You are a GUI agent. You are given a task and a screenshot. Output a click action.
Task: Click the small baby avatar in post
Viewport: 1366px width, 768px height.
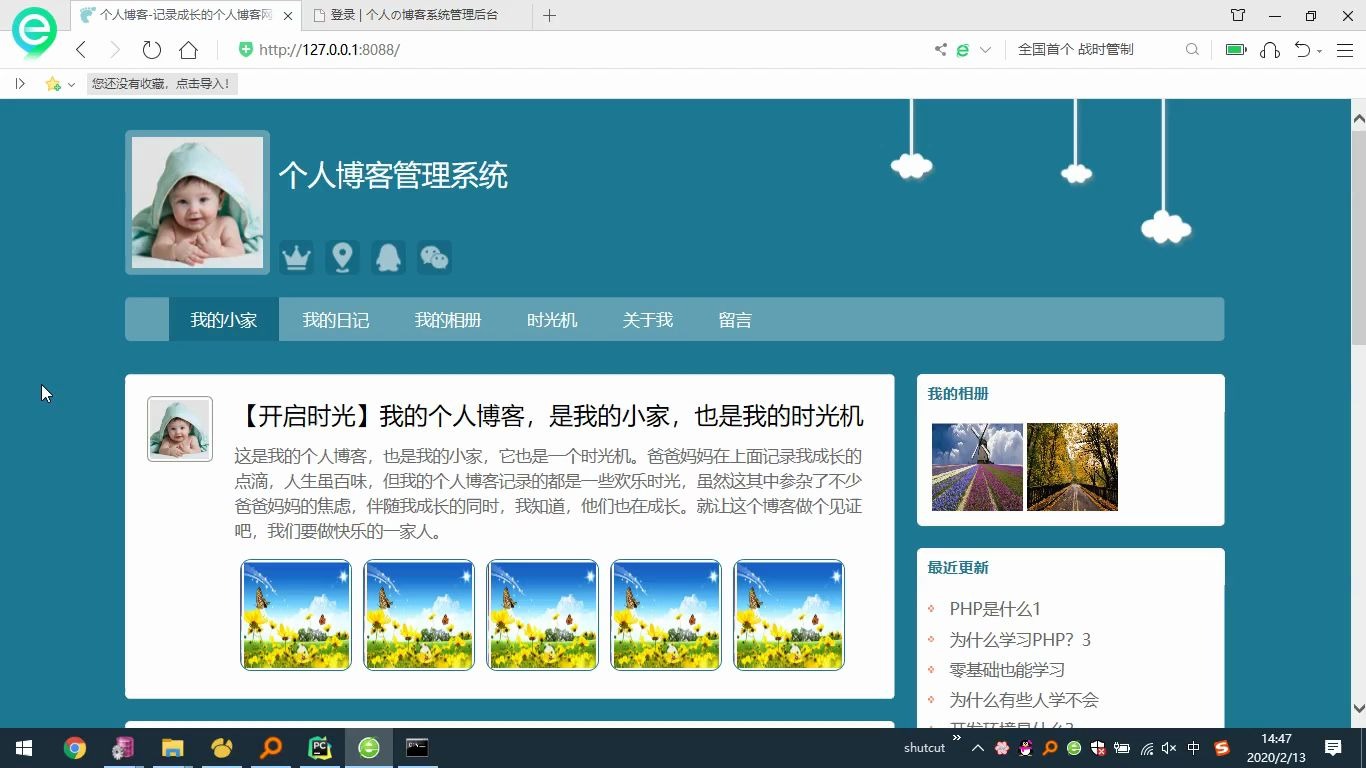pos(180,429)
